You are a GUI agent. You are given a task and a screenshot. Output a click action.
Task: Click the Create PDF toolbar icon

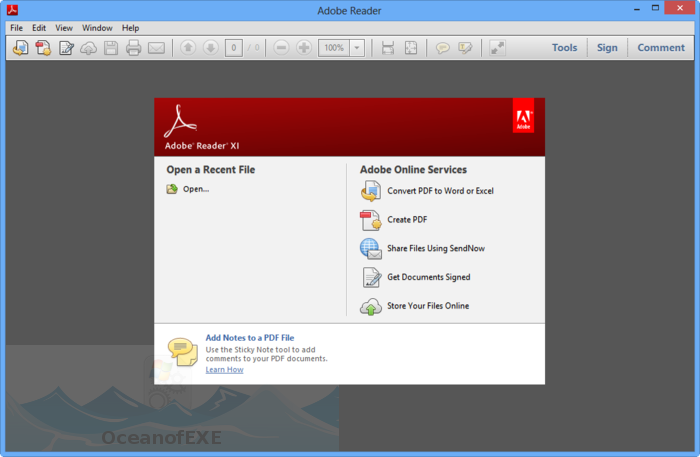coord(43,48)
